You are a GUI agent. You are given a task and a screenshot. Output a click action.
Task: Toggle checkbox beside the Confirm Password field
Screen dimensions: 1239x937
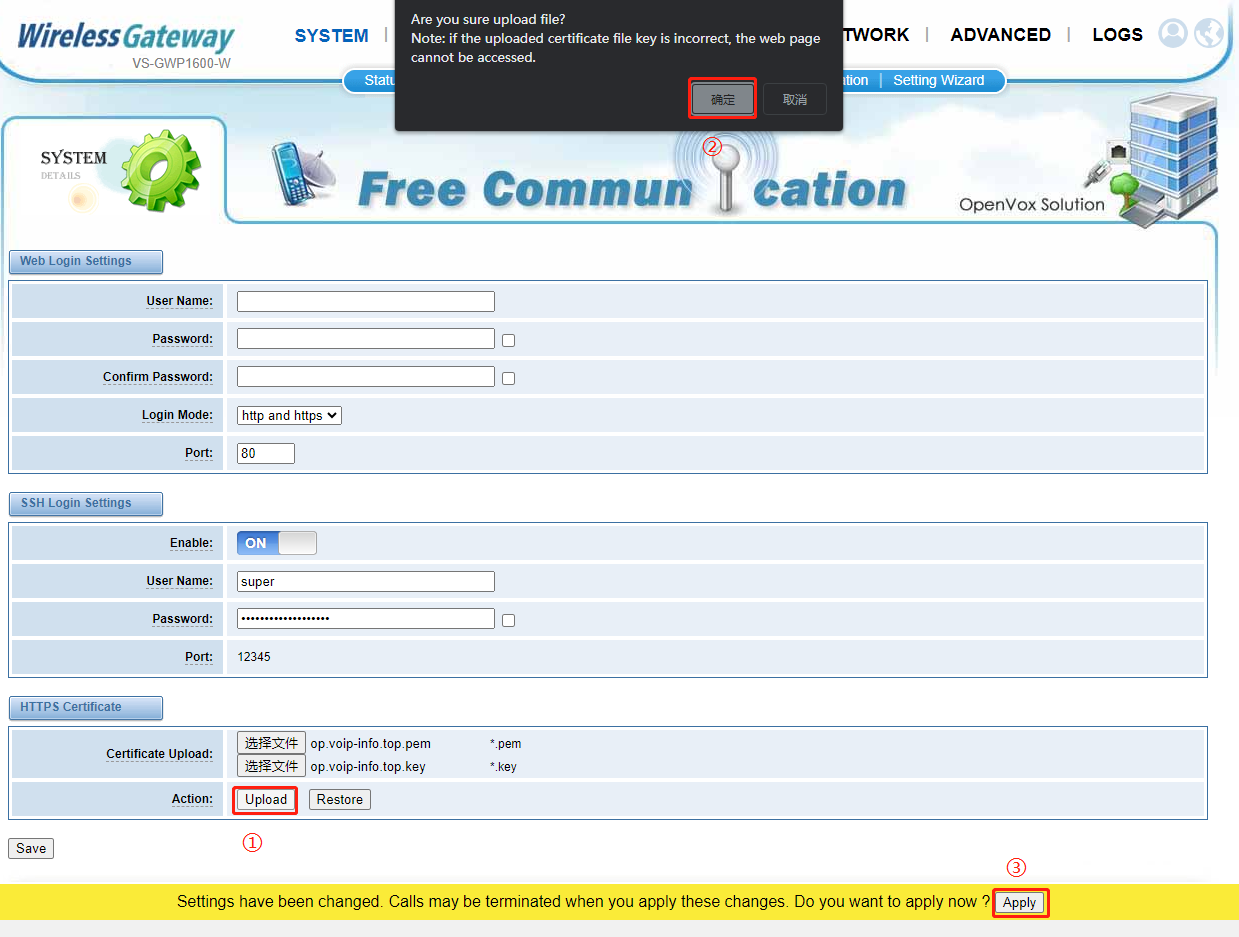pyautogui.click(x=508, y=378)
